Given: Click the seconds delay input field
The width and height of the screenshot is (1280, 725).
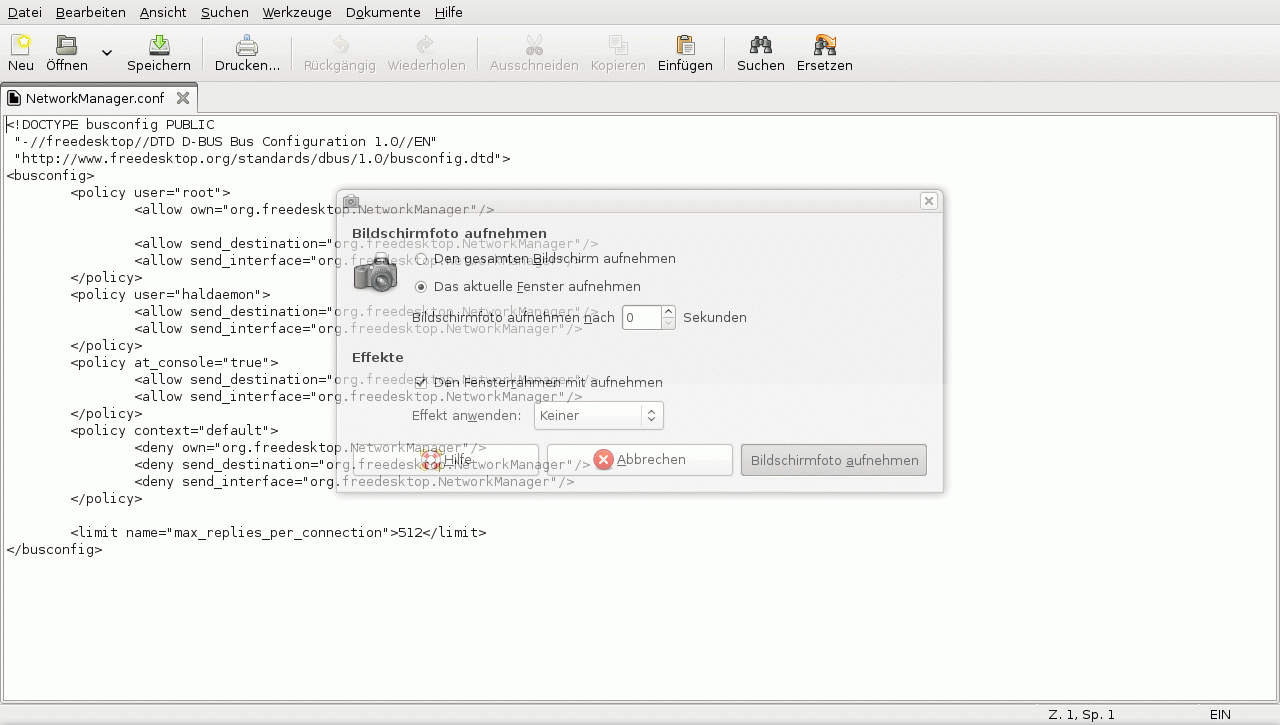Looking at the screenshot, I should 641,318.
